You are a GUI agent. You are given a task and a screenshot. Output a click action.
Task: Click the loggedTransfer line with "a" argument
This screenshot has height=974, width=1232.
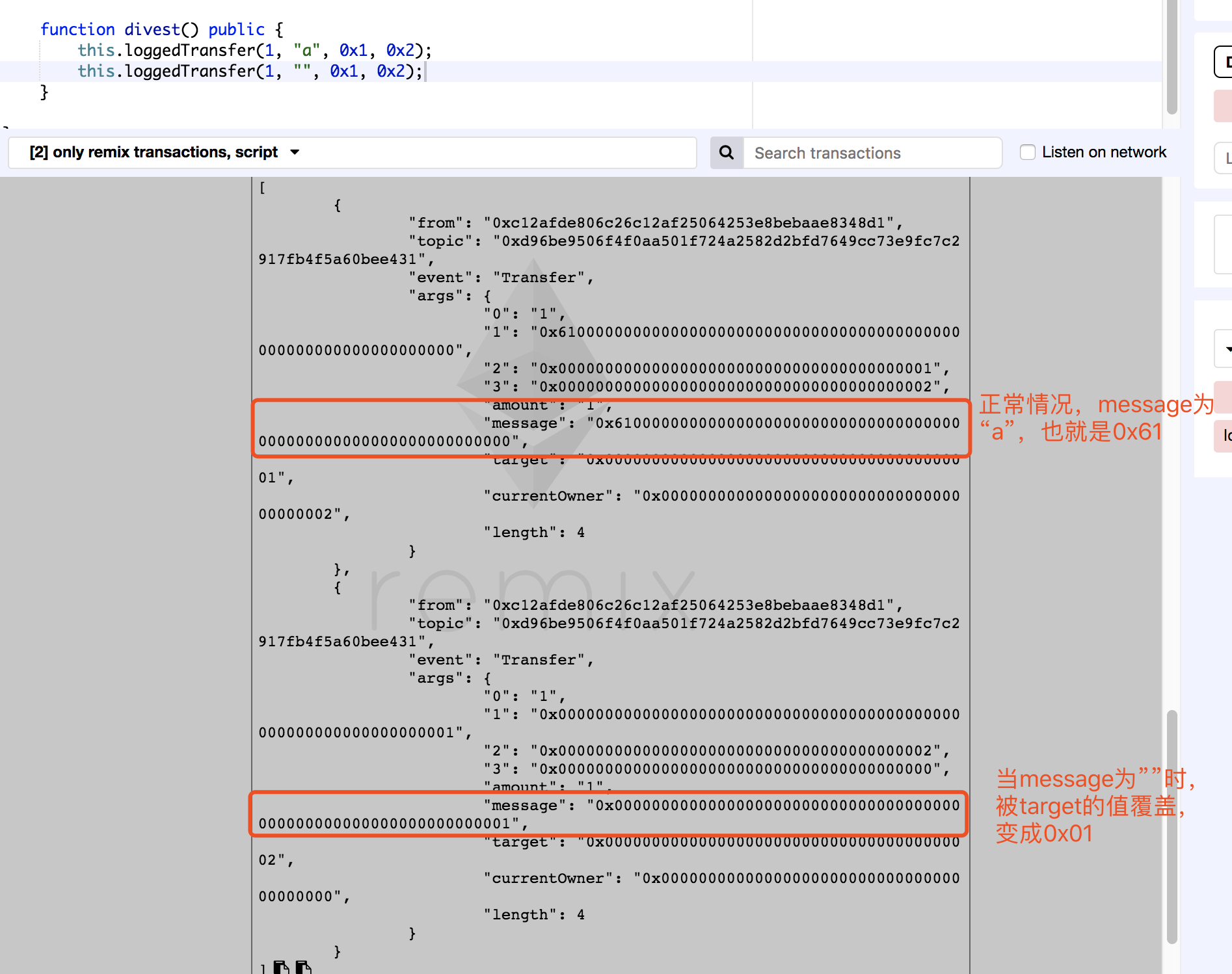coord(254,50)
